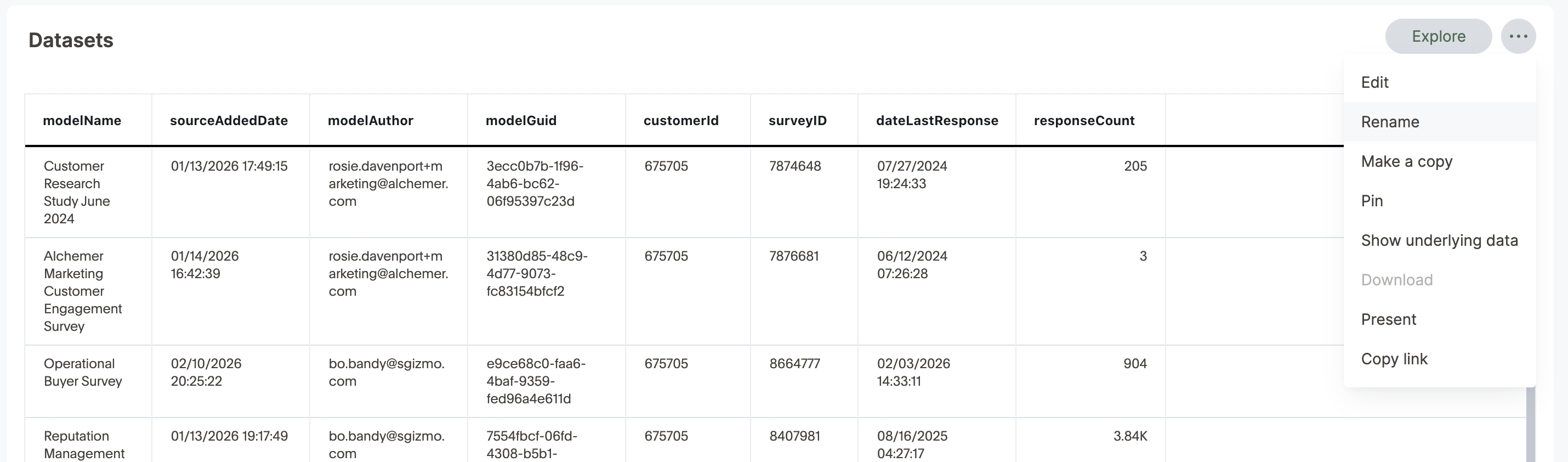Image resolution: width=1568 pixels, height=462 pixels.
Task: Pin the Datasets card
Action: coord(1372,201)
